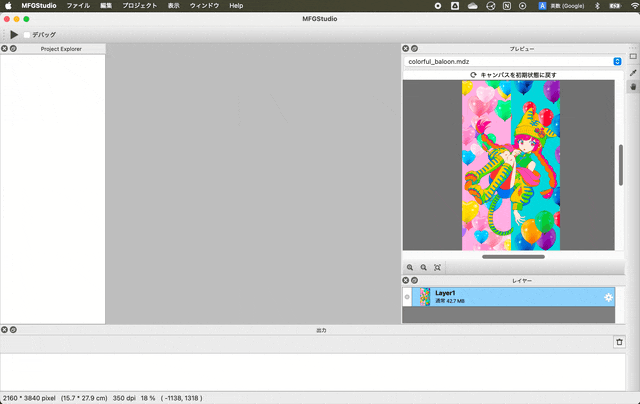Select the eyedropper tool in side toolbar
This screenshot has height=404, width=640.
[632, 72]
